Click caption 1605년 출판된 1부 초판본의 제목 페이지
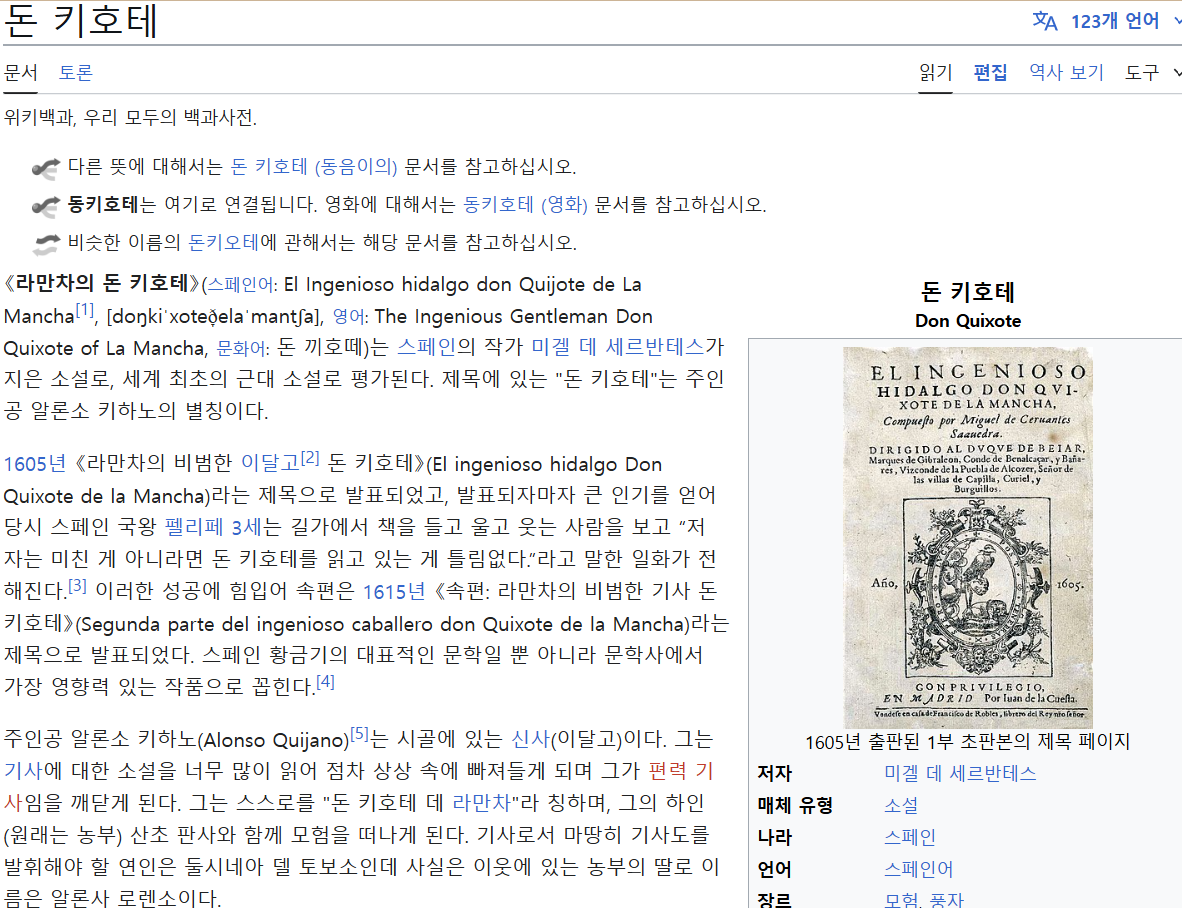Viewport: 1182px width, 908px height. coord(968,742)
